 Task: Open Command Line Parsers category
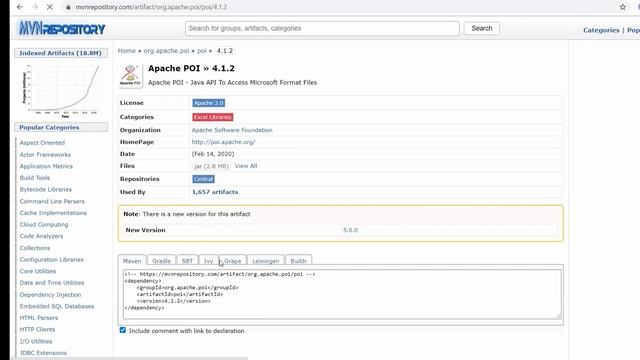click(52, 201)
